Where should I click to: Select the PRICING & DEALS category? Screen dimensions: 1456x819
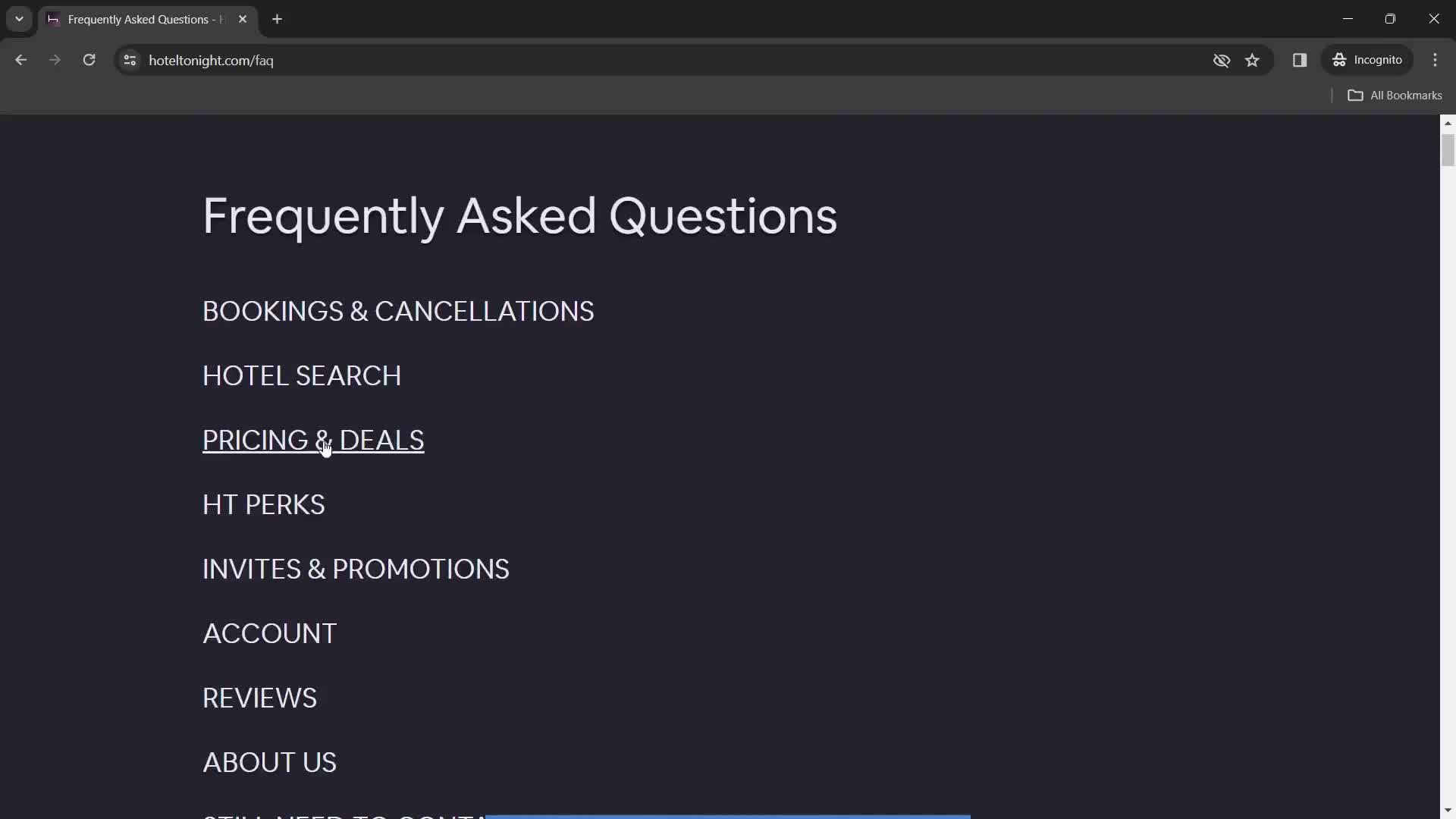tap(313, 440)
